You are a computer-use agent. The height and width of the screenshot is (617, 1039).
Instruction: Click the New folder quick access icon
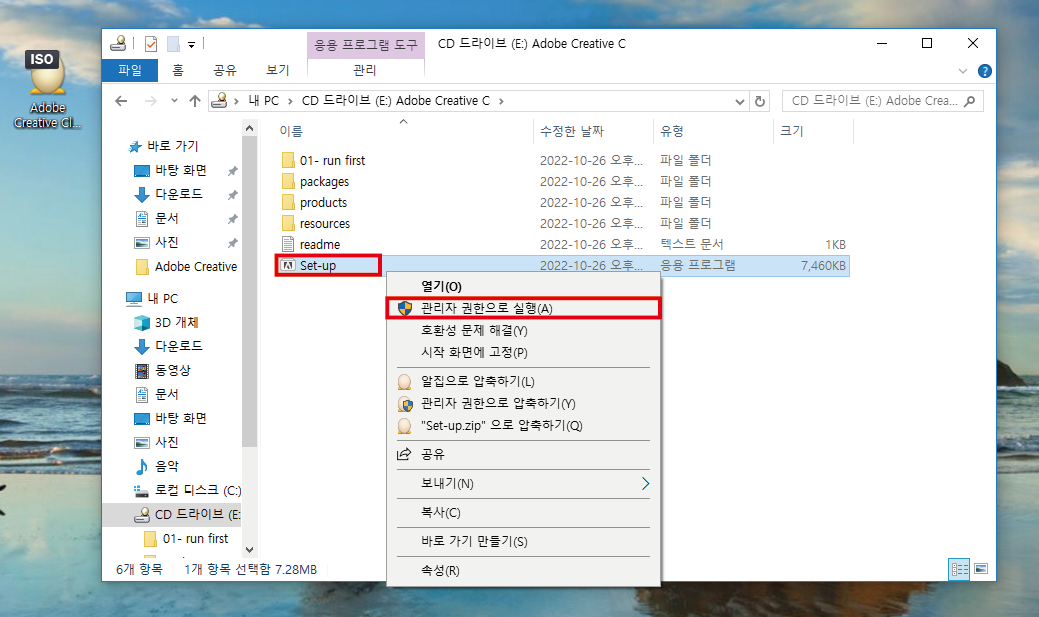click(x=173, y=44)
